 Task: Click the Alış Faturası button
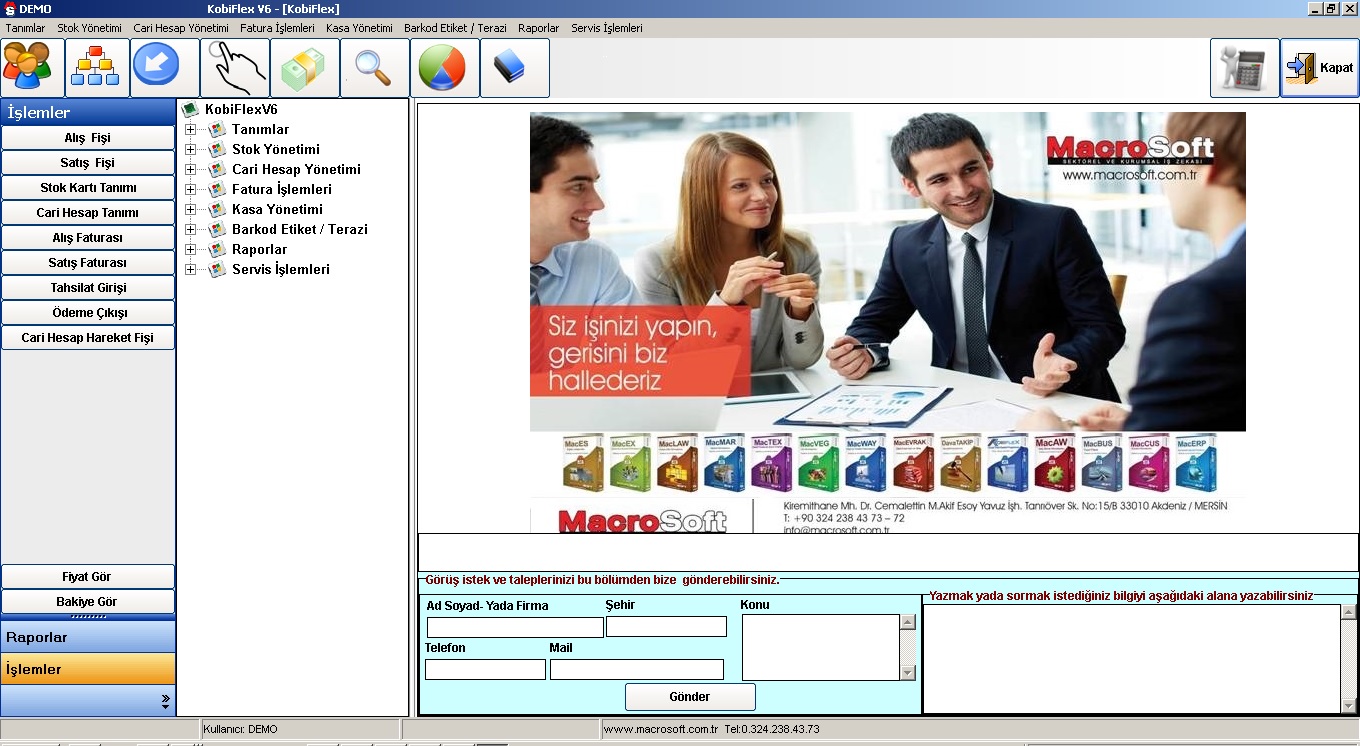pyautogui.click(x=88, y=238)
